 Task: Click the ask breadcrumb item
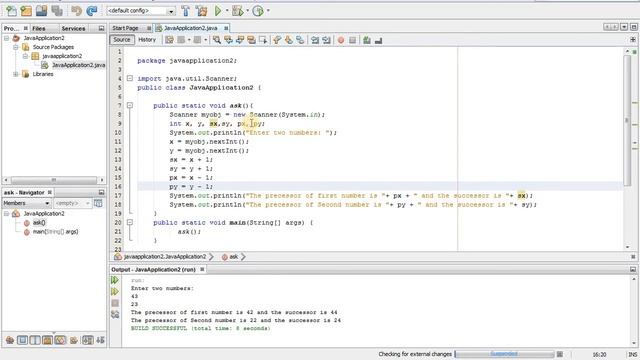pyautogui.click(x=233, y=256)
